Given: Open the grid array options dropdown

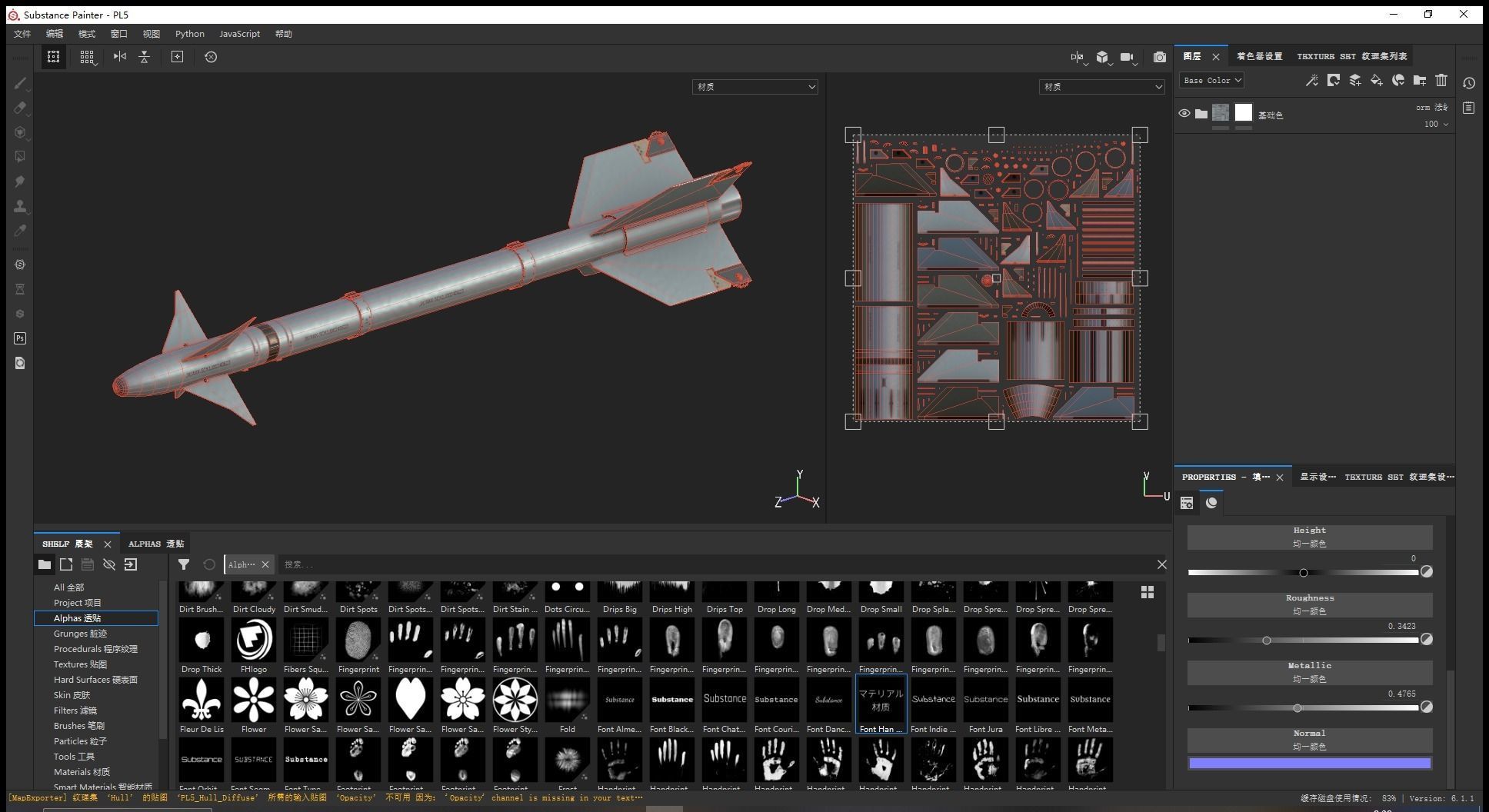Looking at the screenshot, I should tap(87, 57).
